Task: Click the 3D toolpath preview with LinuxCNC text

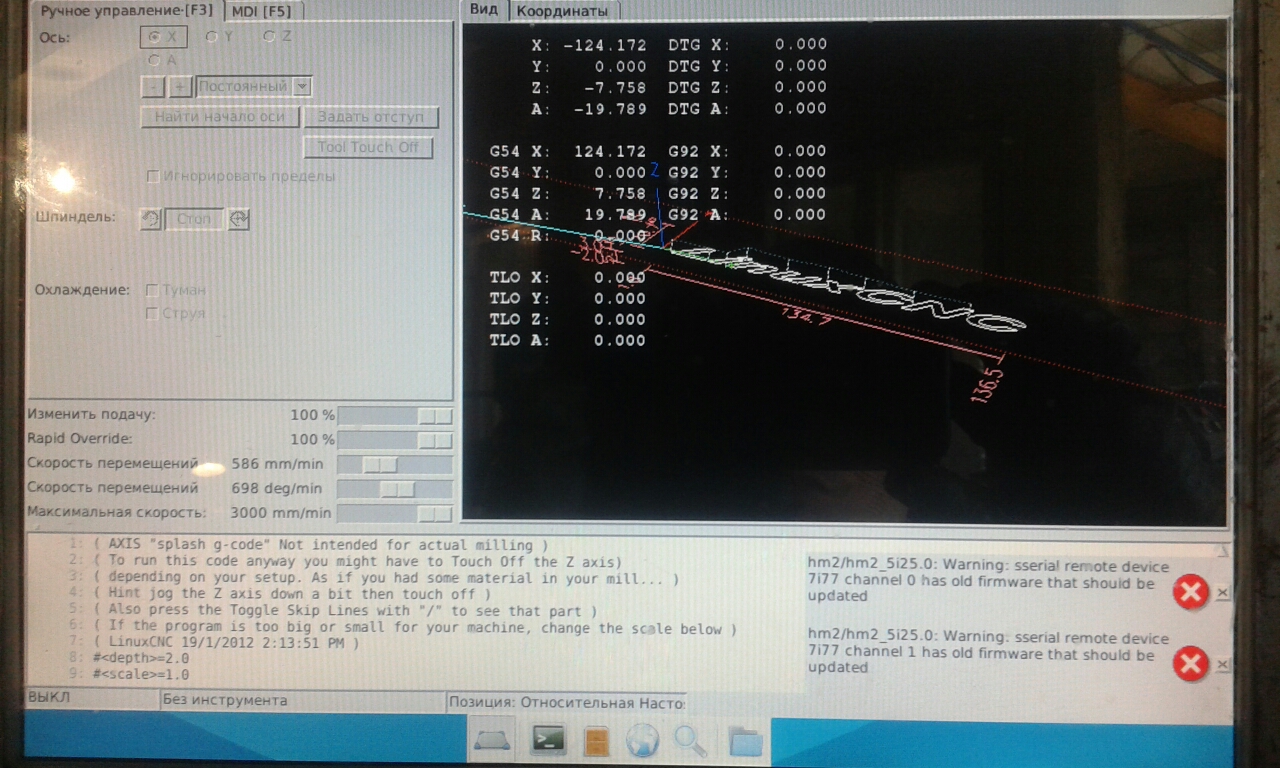Action: [845, 272]
